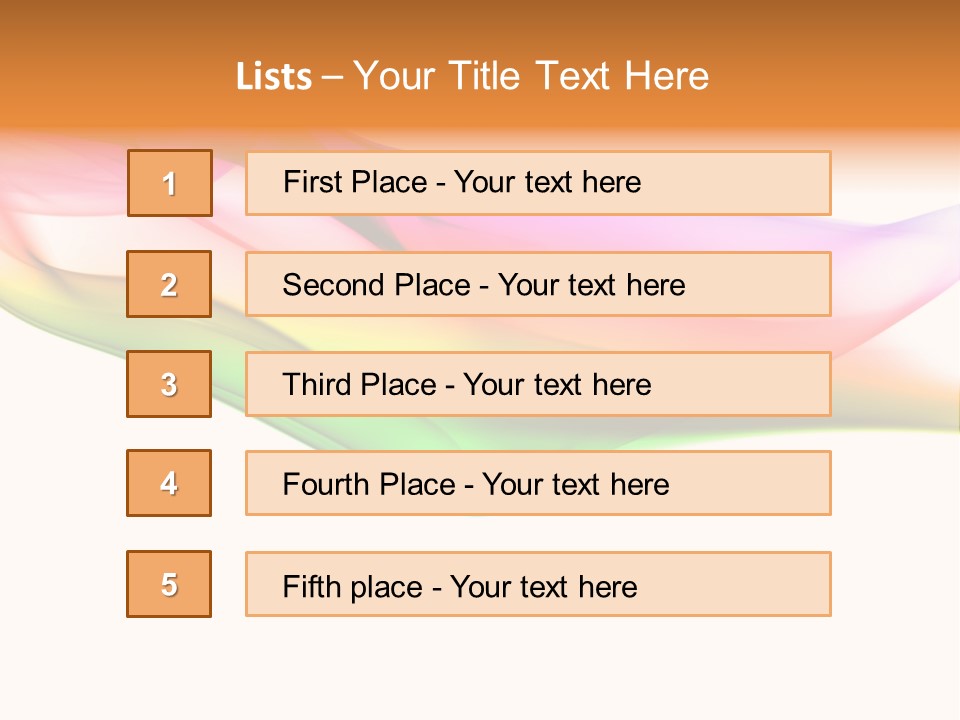This screenshot has height=720, width=960.
Task: Click "Your text here" in the Second Place row
Action: pos(592,285)
